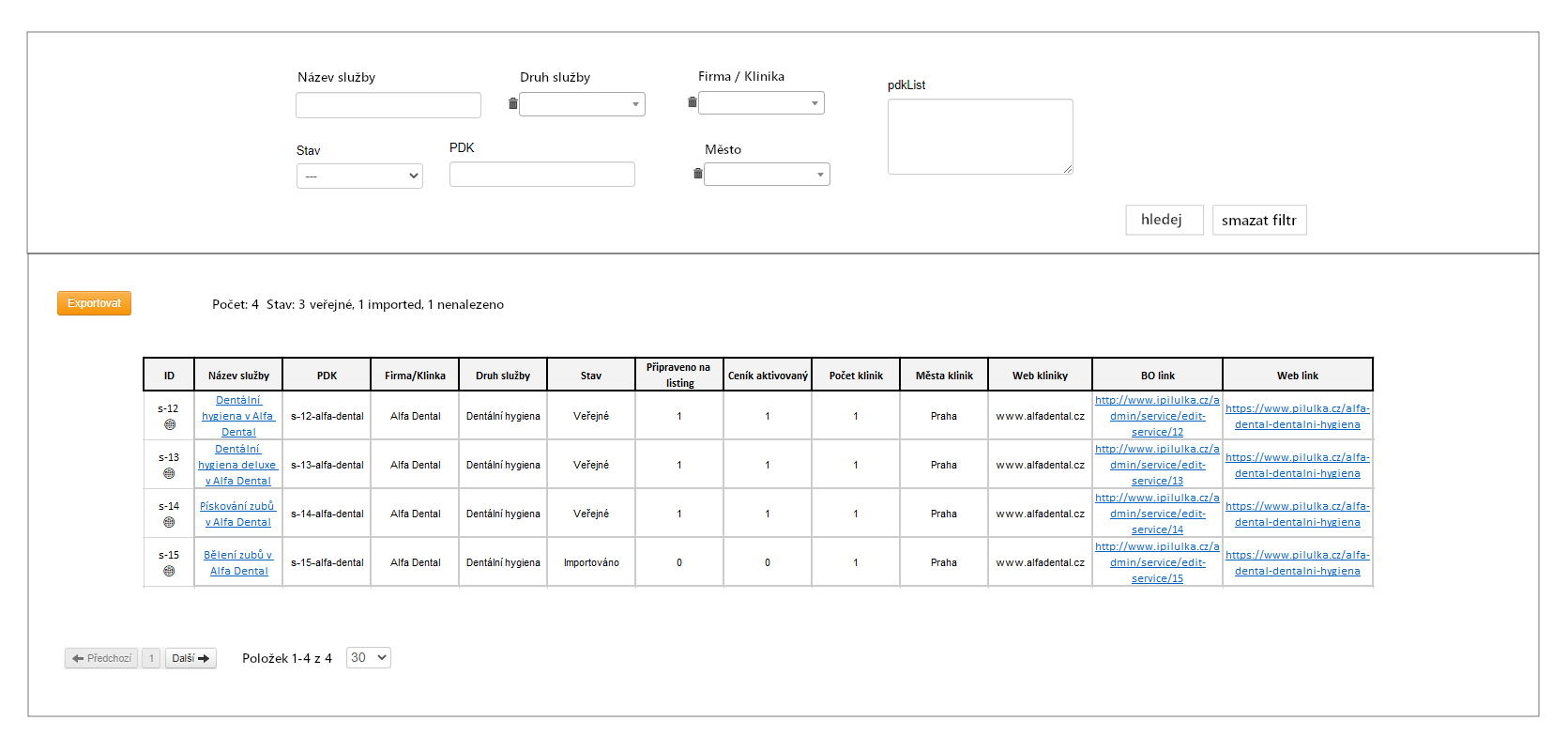Click the Importováno status cell
The width and height of the screenshot is (1568, 752).
[591, 562]
